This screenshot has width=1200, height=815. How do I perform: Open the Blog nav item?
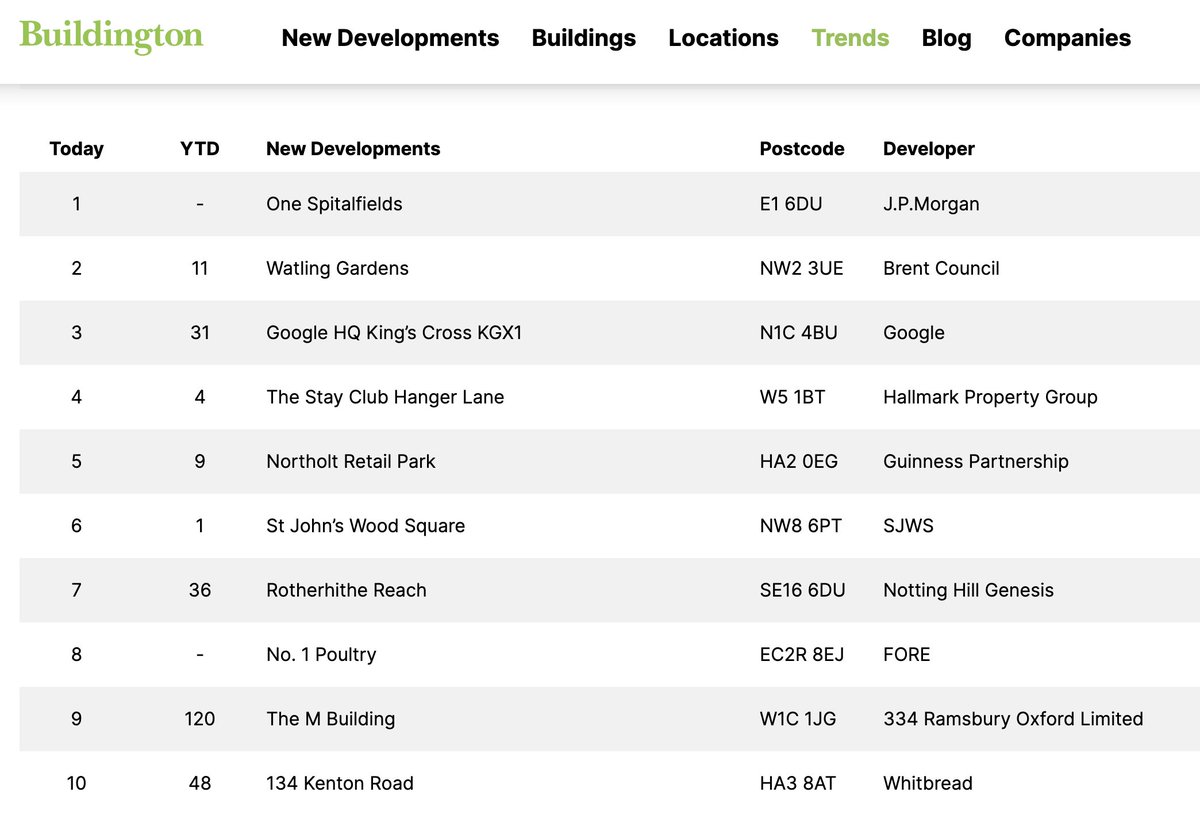(x=946, y=38)
